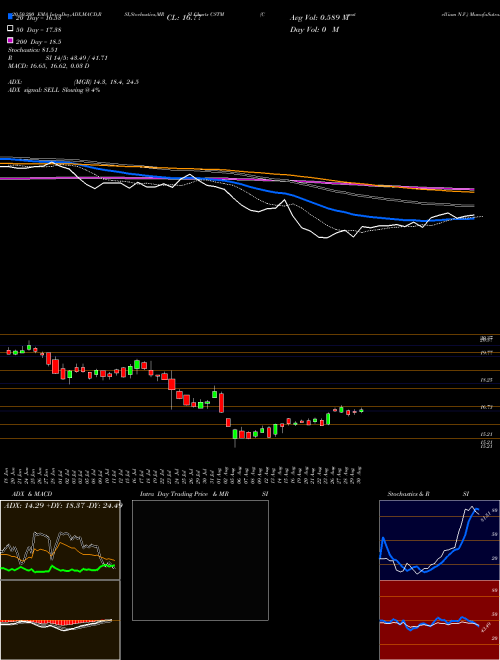Open the empty Intra Day Trading Price panel
Screen dimensions: 500x660
200,560
